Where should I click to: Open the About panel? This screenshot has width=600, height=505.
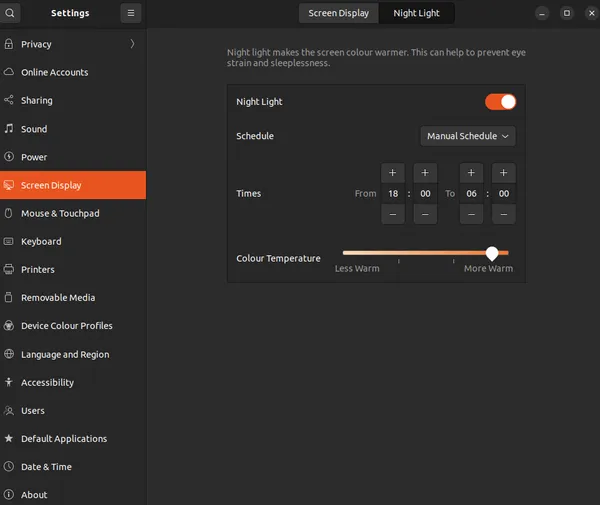[73, 495]
